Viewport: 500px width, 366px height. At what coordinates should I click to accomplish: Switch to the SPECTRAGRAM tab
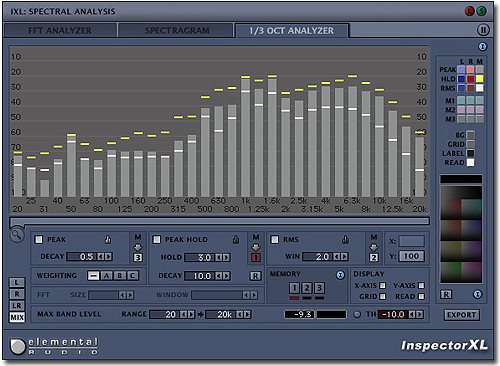pyautogui.click(x=176, y=31)
